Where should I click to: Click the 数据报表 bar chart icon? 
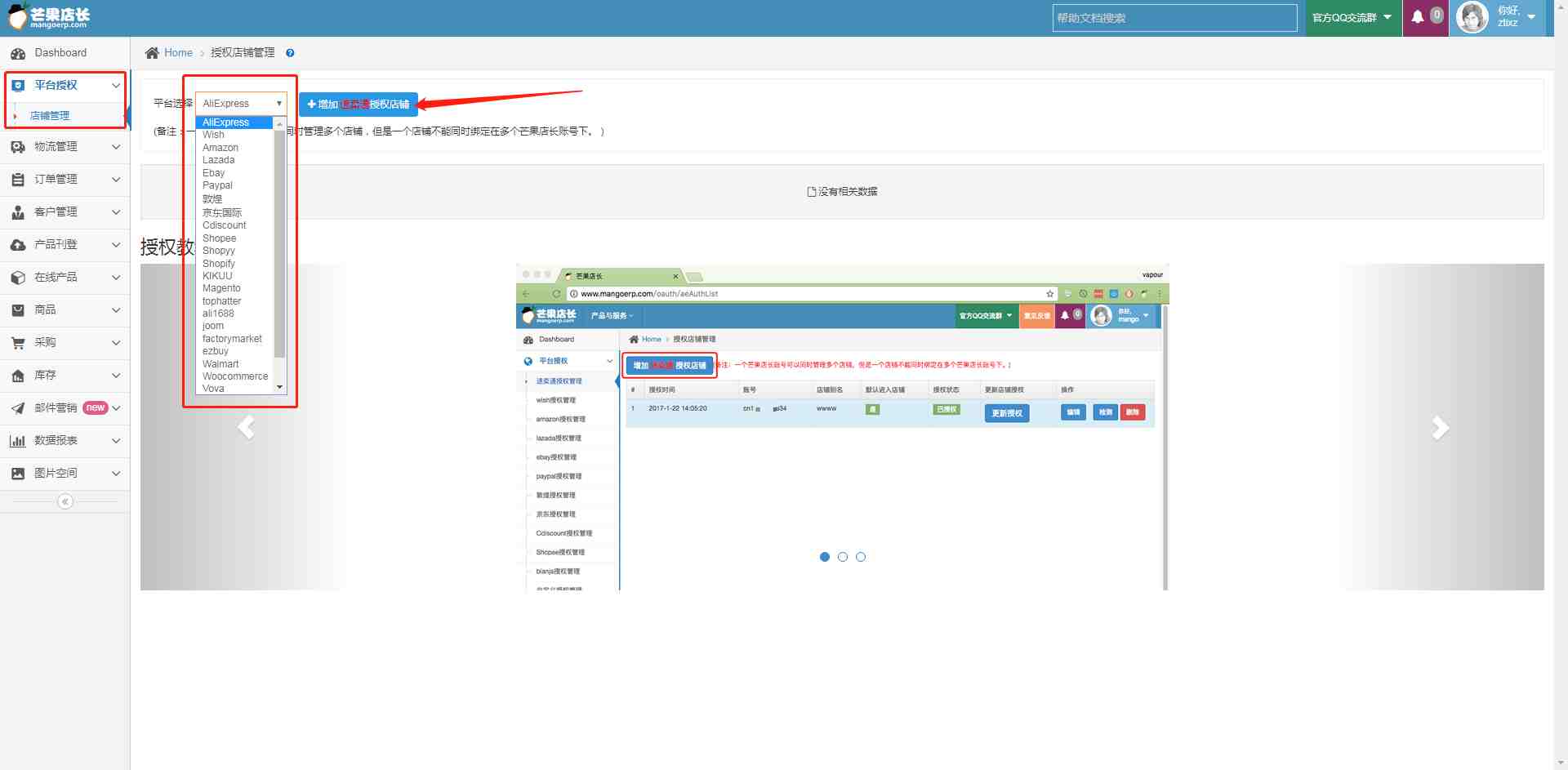point(18,441)
